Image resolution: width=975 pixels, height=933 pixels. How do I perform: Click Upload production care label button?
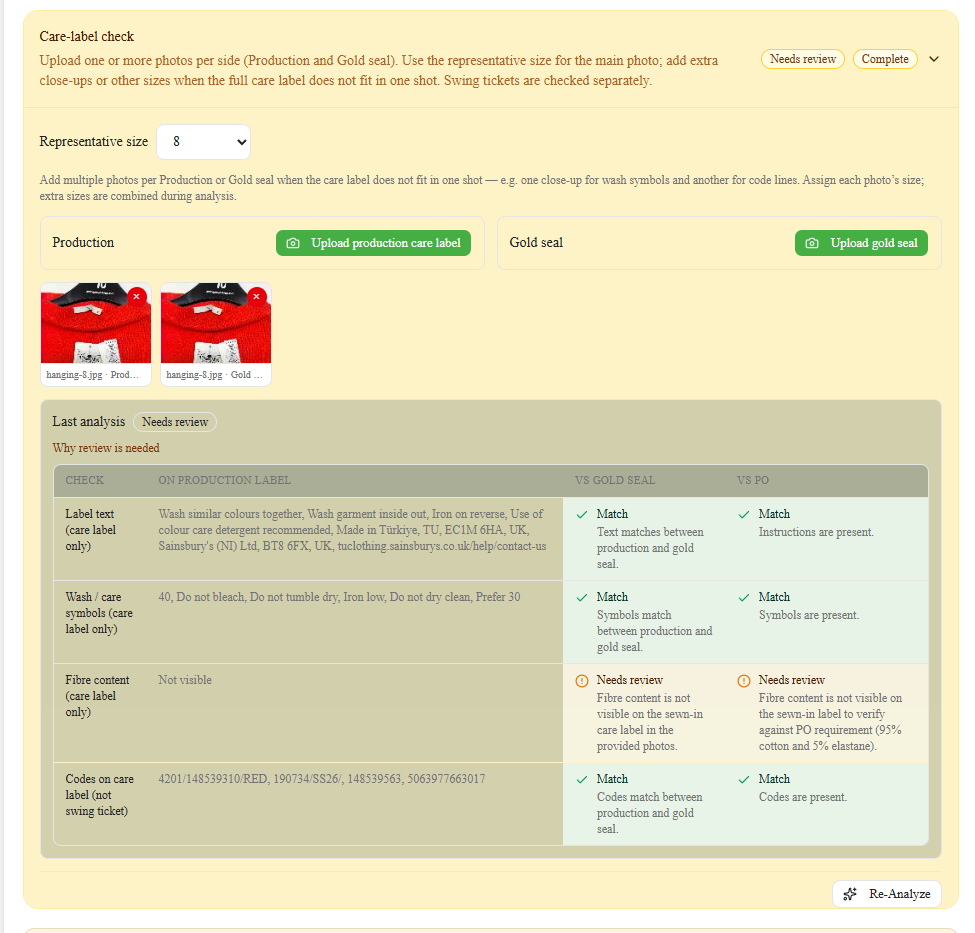[x=373, y=243]
